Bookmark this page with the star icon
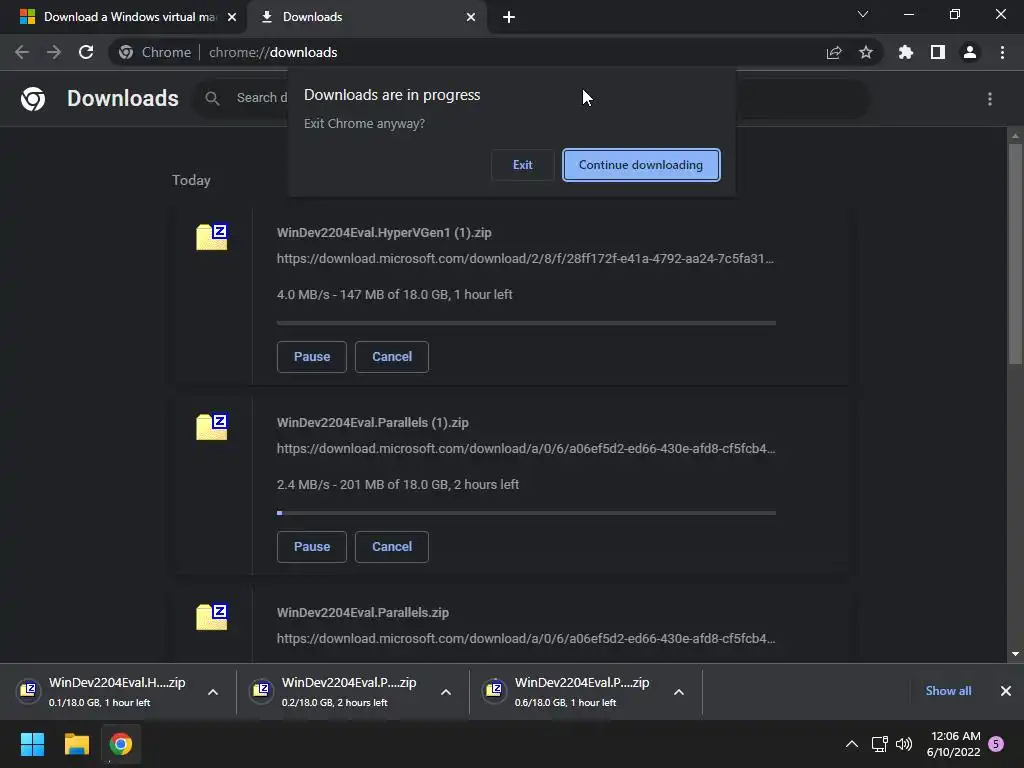Viewport: 1024px width, 768px height. tap(866, 52)
